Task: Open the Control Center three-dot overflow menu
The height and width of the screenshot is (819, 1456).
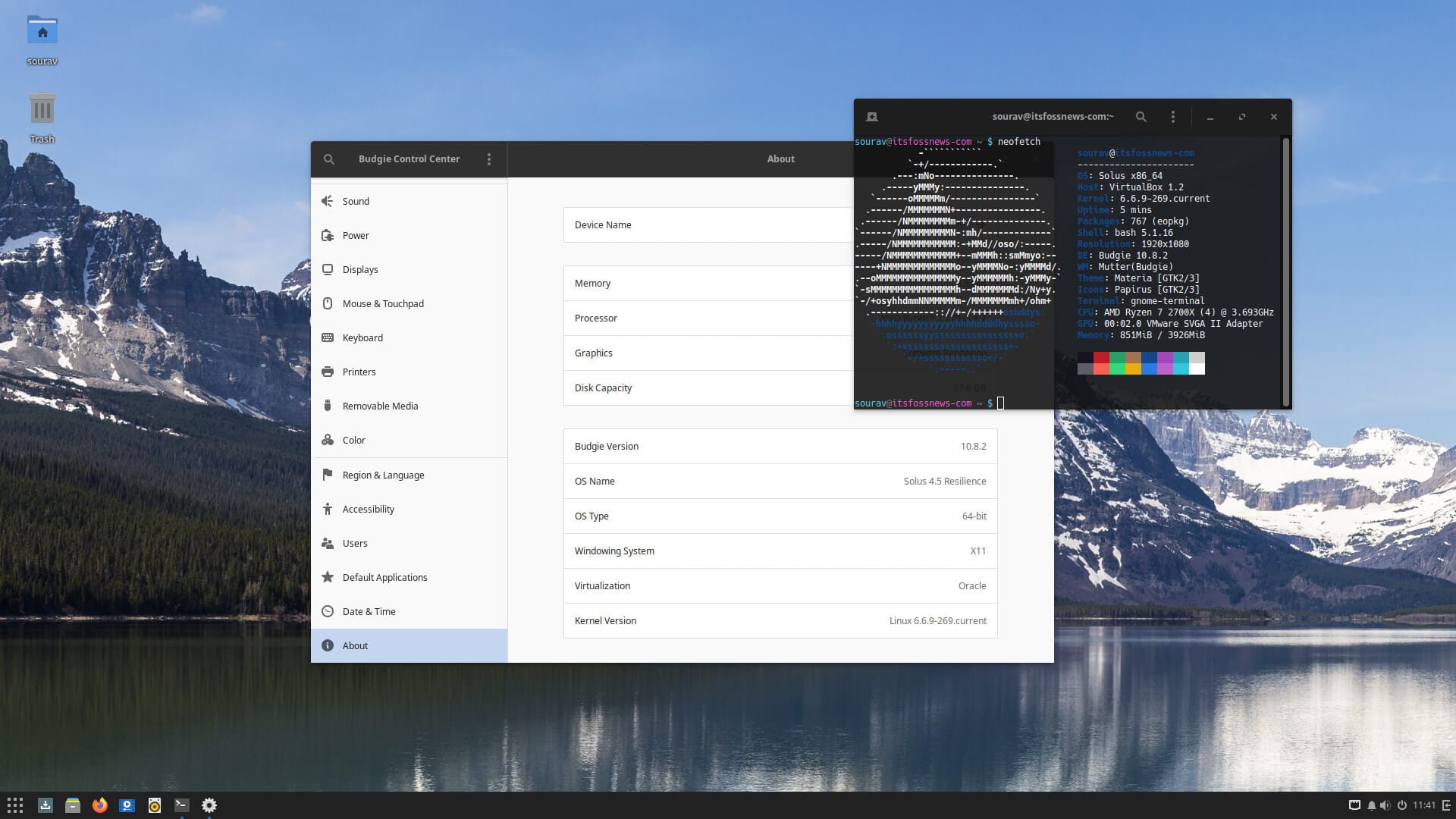Action: [x=489, y=159]
